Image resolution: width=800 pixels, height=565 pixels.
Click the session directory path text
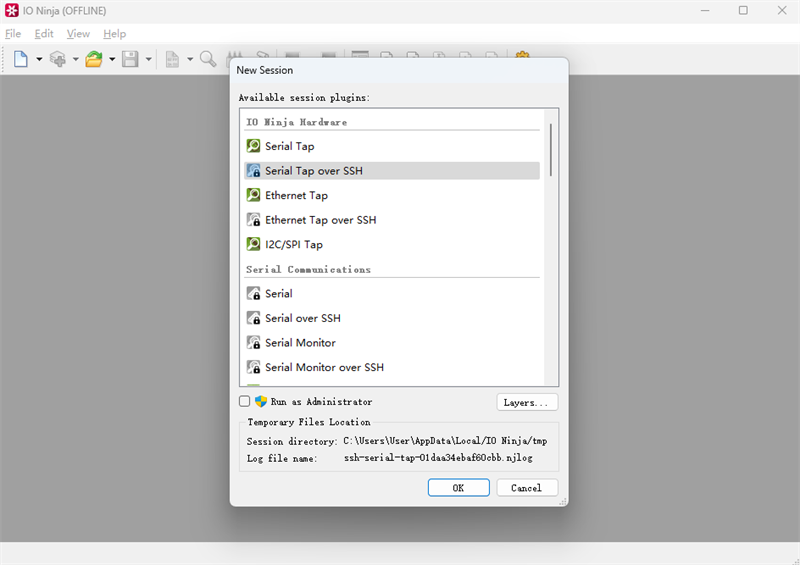tap(445, 440)
